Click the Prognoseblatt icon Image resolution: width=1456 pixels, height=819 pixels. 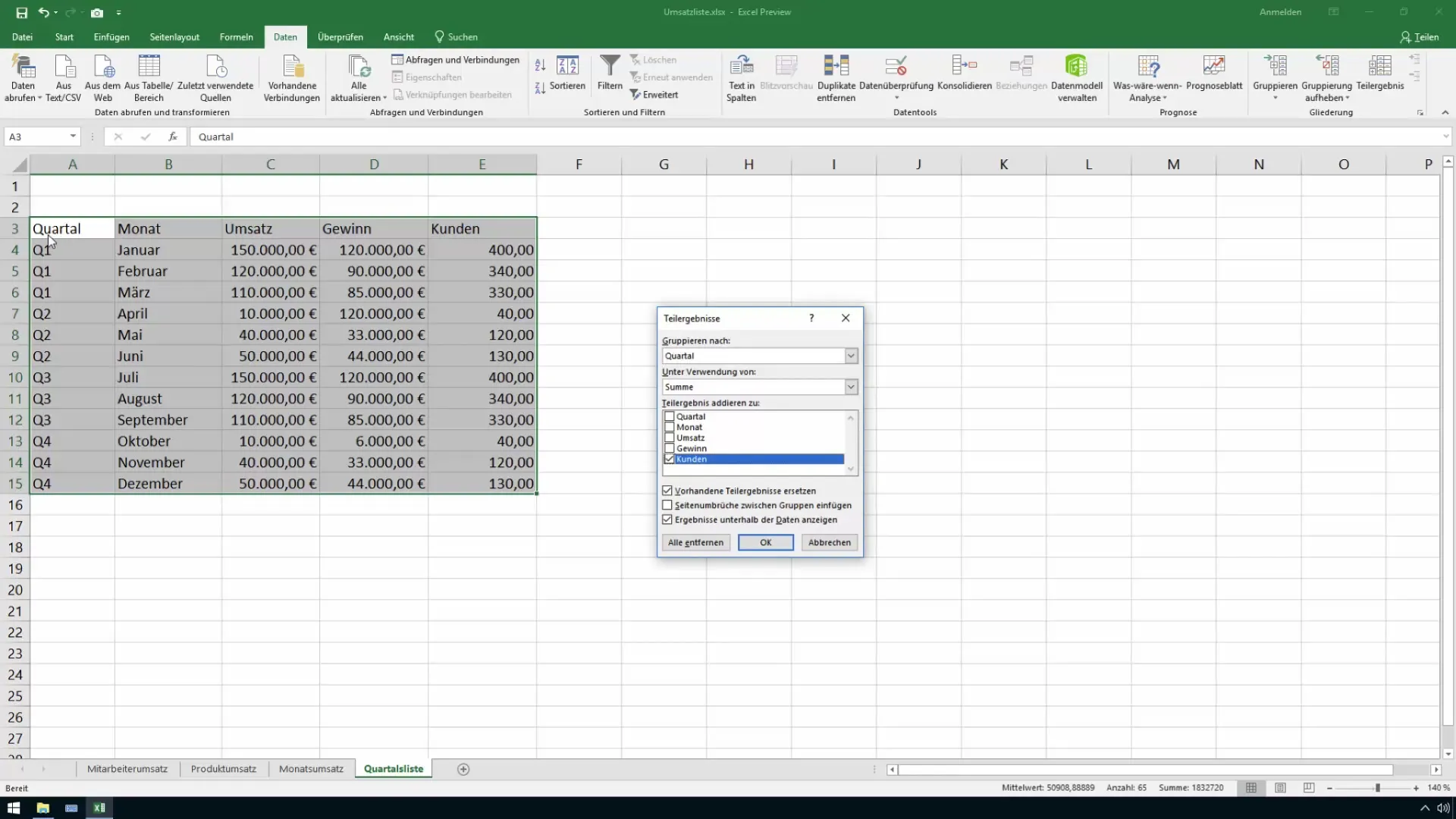(x=1214, y=74)
